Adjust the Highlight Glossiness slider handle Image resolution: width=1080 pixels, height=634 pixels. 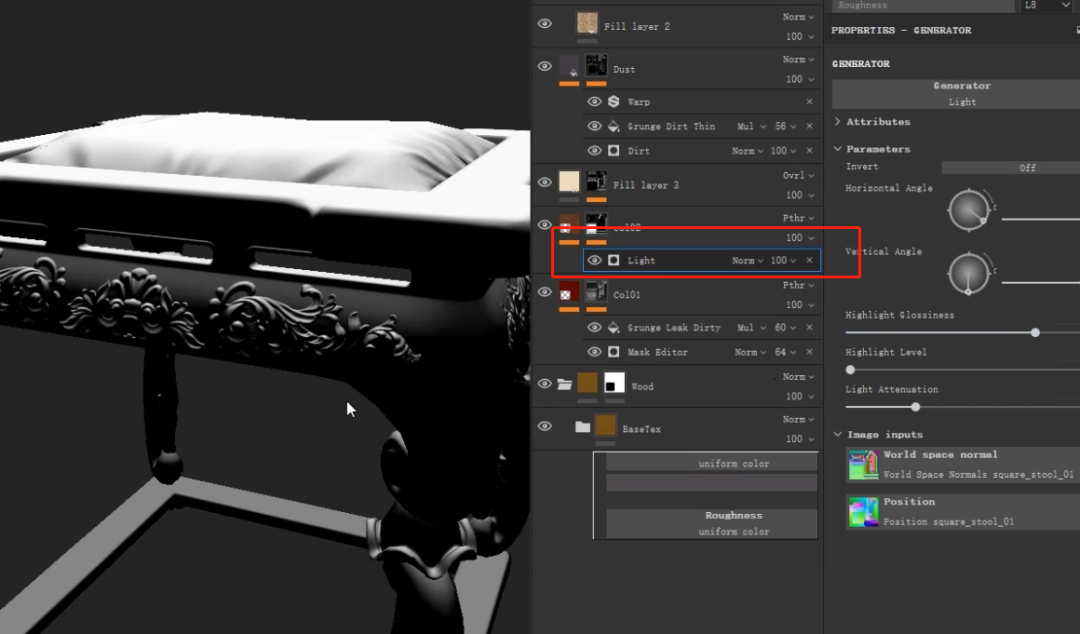coord(1035,332)
